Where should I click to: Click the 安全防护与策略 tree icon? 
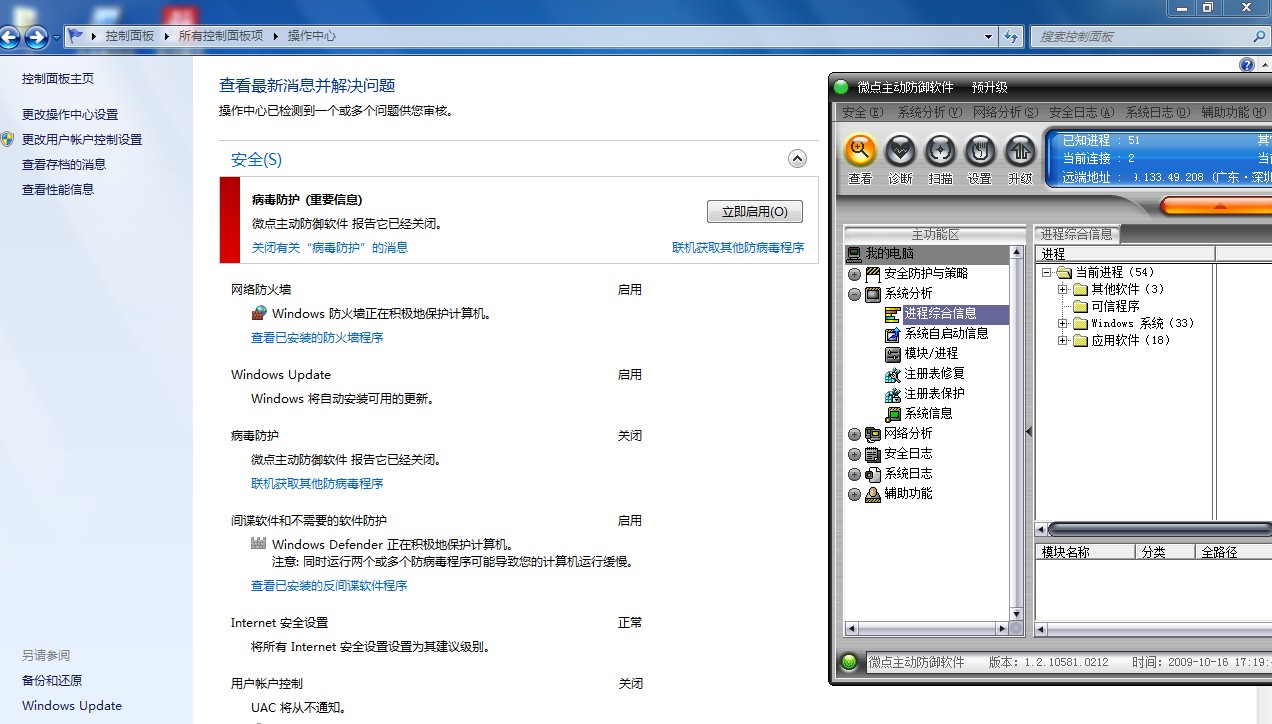[873, 274]
